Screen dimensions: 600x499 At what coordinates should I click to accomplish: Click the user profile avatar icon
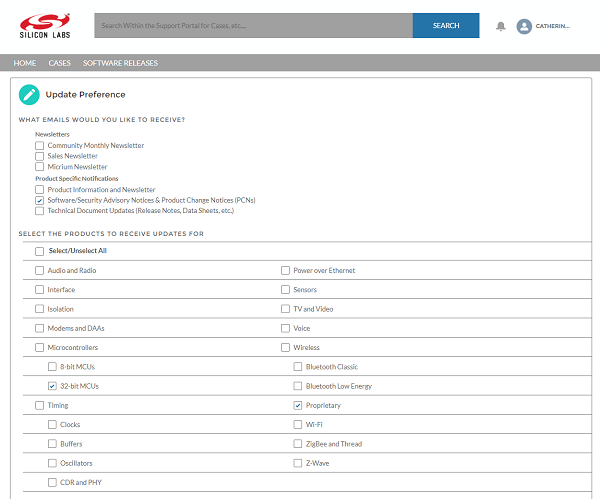coord(524,26)
